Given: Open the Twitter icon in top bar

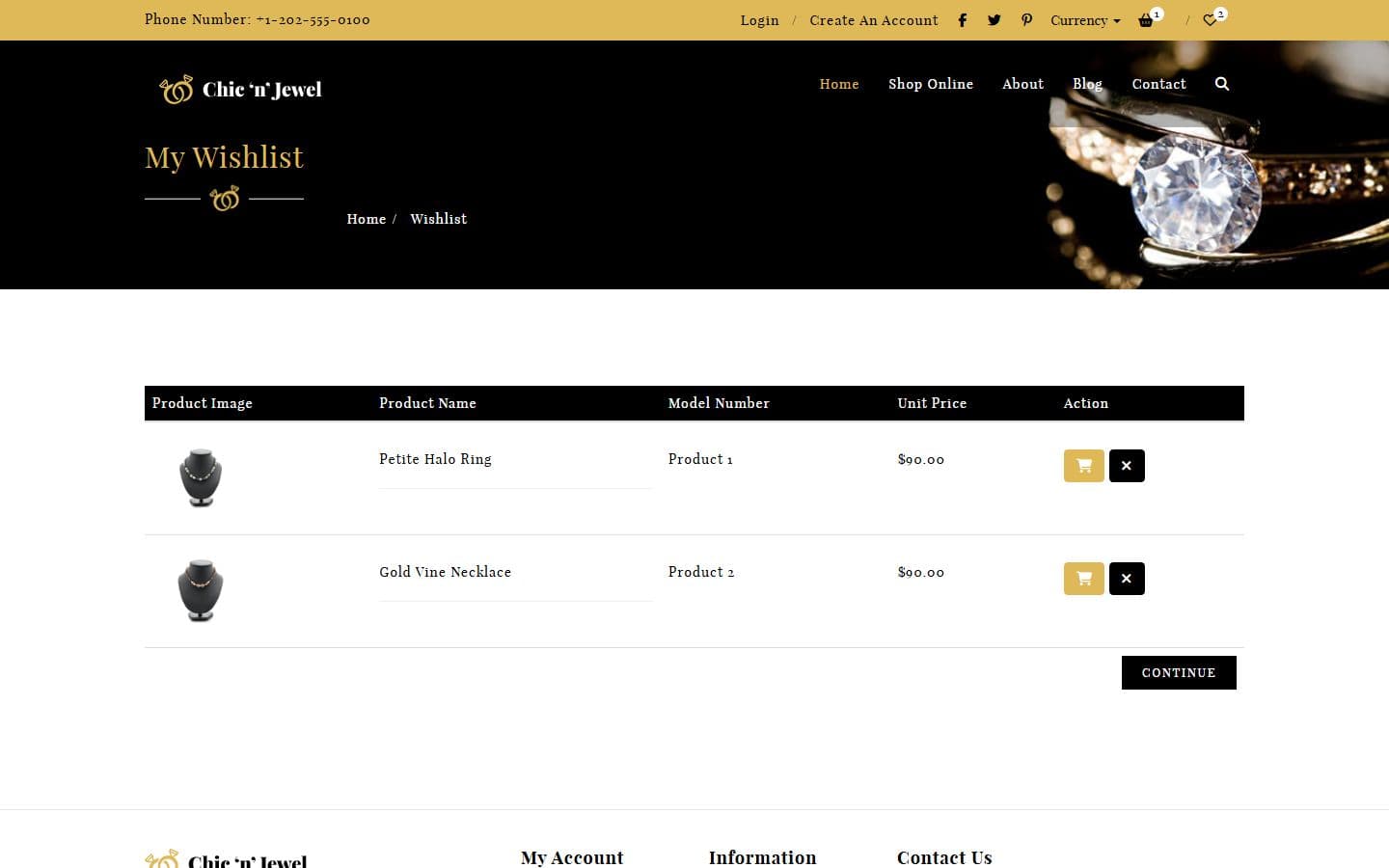Looking at the screenshot, I should coord(994,20).
